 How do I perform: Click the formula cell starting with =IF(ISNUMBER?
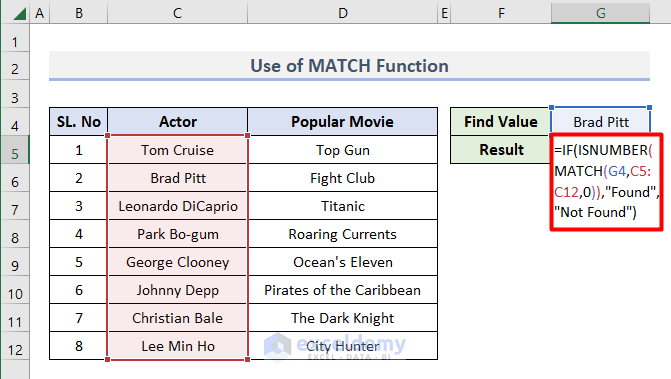click(x=606, y=182)
